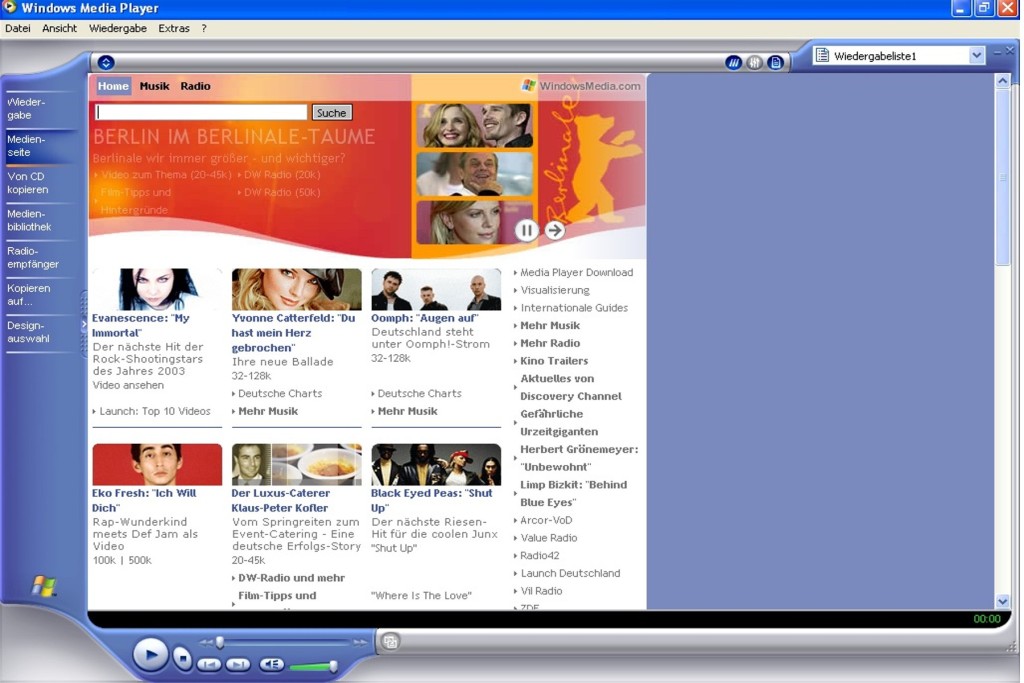The height and width of the screenshot is (683, 1024).
Task: Open the DW-Radio und mehr link
Action: (x=291, y=577)
